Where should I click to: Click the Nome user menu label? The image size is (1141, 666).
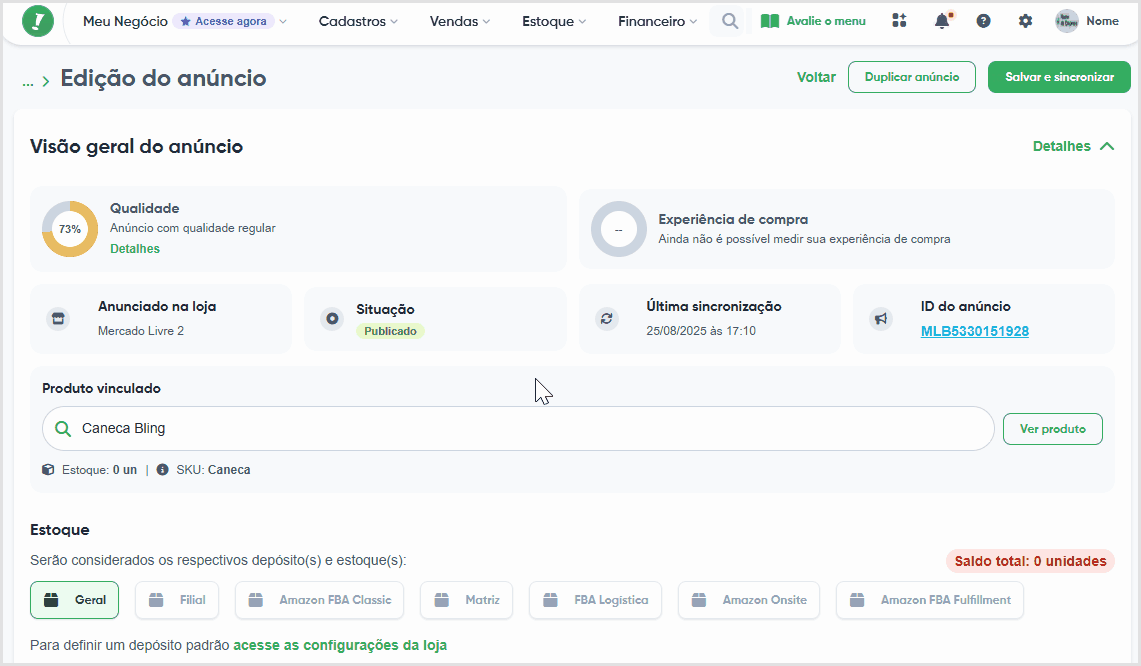pos(1102,21)
